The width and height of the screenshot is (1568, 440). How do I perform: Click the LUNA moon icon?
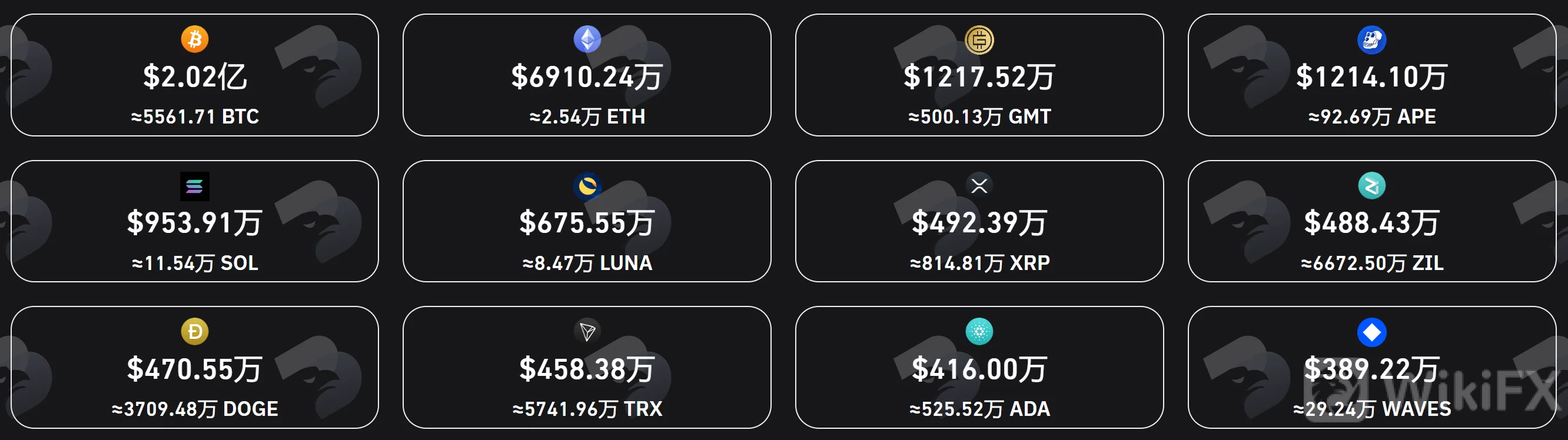click(x=587, y=186)
